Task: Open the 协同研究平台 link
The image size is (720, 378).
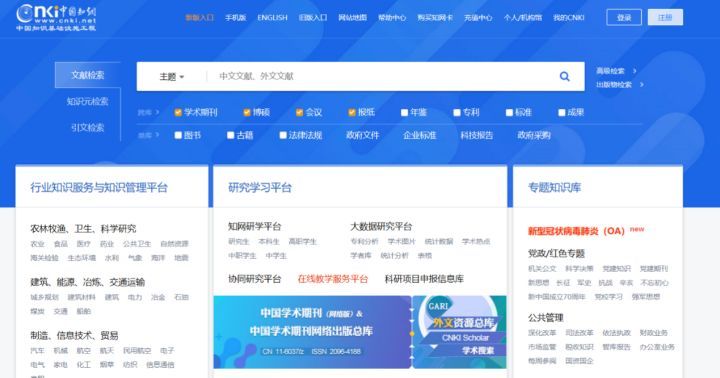Action: [254, 279]
